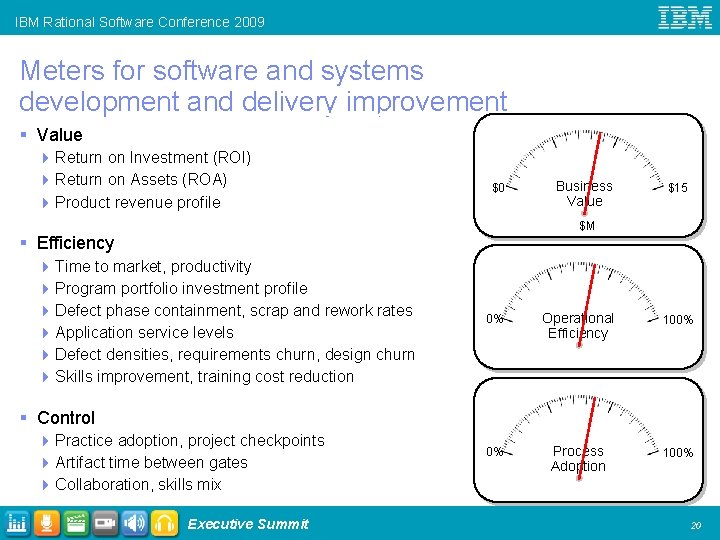Image resolution: width=720 pixels, height=540 pixels.
Task: Click 'Product revenue profile' bullet
Action: coord(138,202)
